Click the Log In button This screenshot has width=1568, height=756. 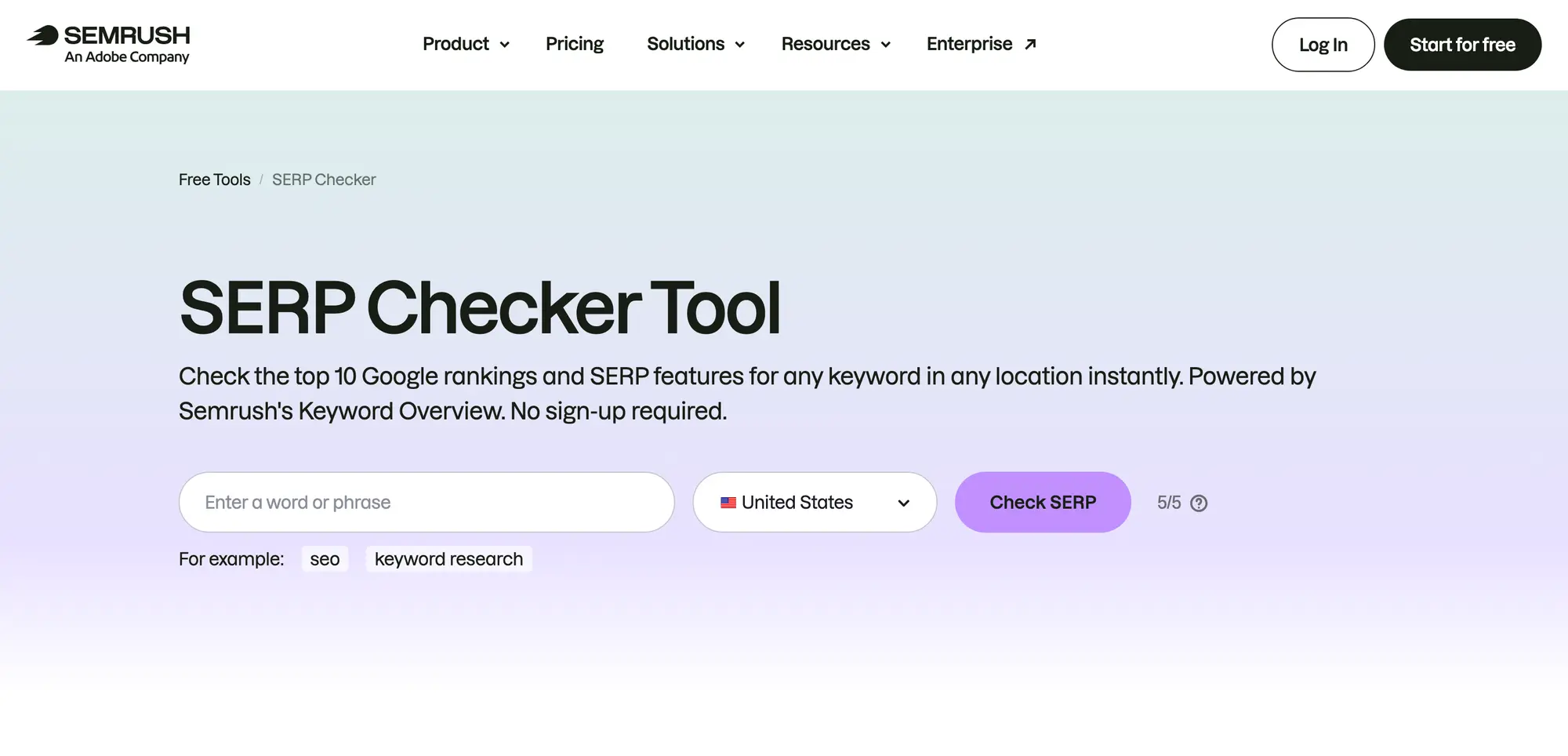1323,45
